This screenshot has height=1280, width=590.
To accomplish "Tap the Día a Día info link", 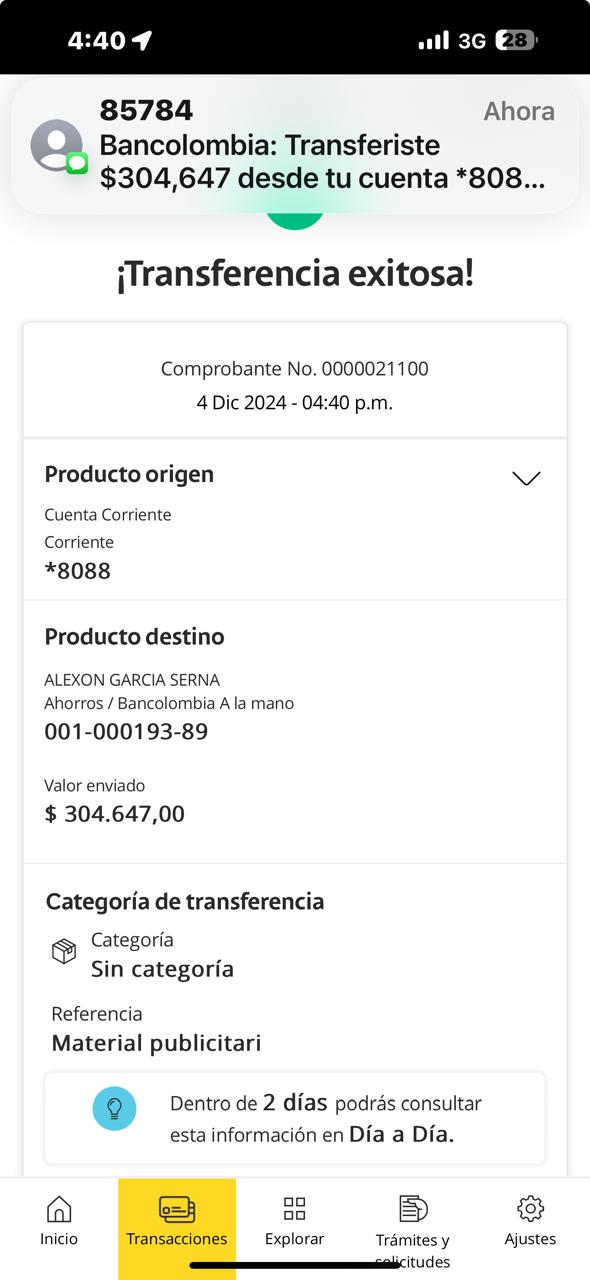I will point(401,1135).
